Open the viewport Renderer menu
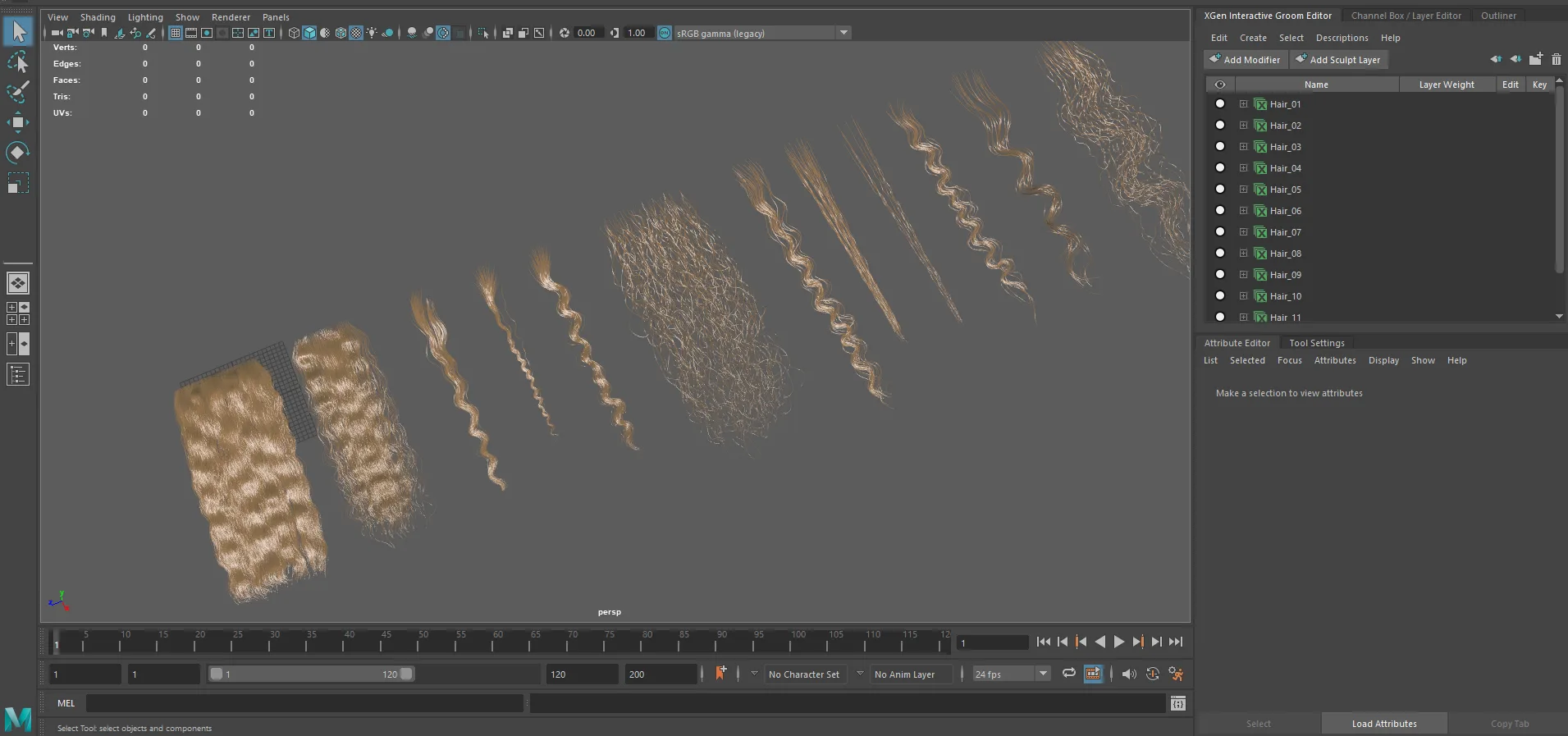The height and width of the screenshot is (736, 1568). (x=231, y=17)
